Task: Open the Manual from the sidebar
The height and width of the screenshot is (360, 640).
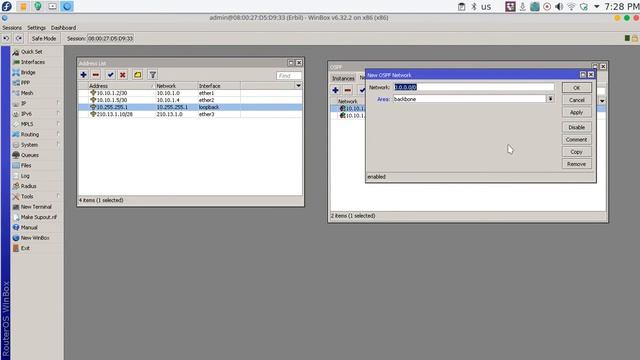Action: coord(29,227)
